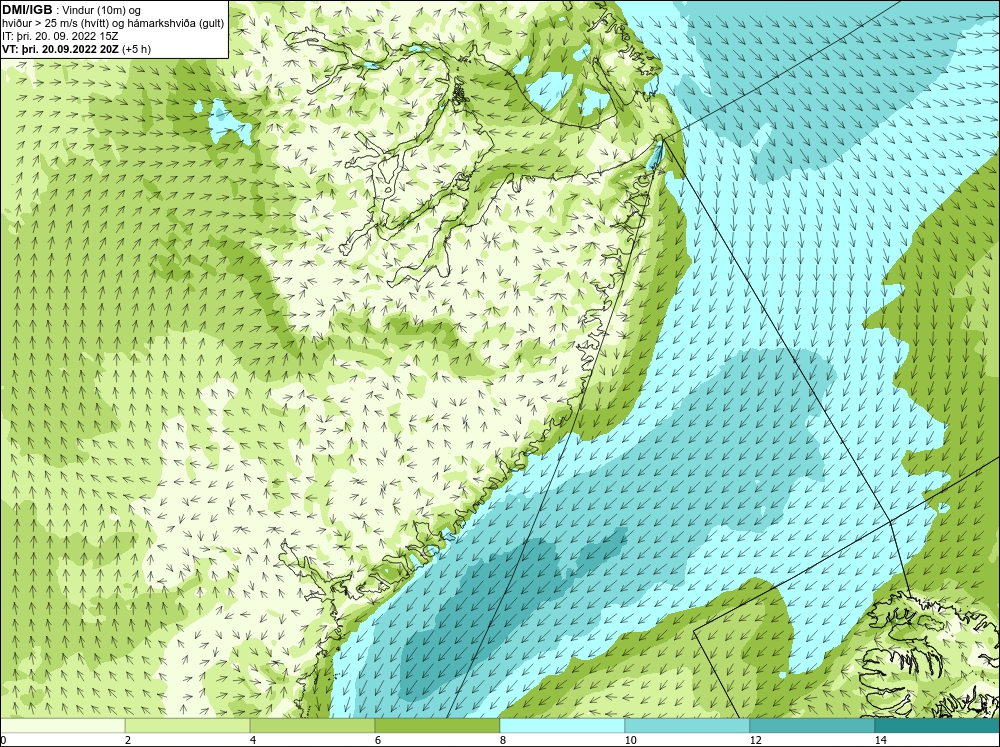Click the scale label '0'
Screen dimensions: 1000x747
[x=3, y=740]
